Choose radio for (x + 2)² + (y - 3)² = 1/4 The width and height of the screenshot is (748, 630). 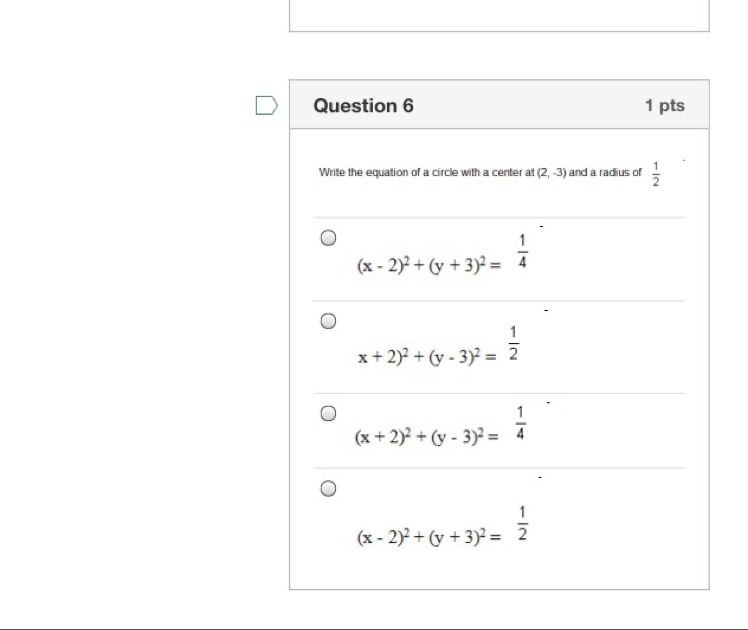coord(328,413)
